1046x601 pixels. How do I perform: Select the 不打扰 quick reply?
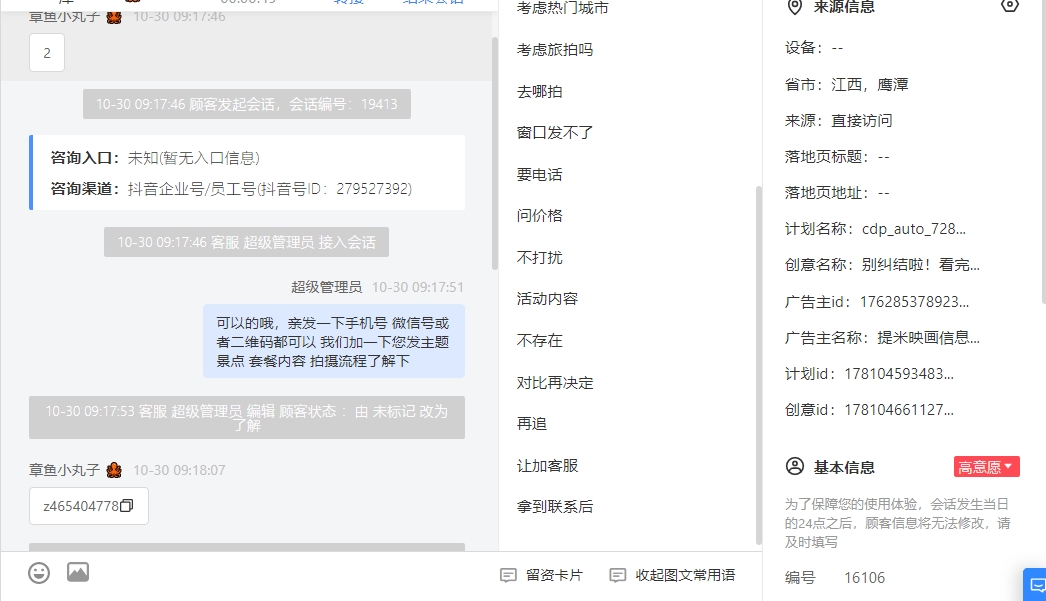[x=540, y=257]
